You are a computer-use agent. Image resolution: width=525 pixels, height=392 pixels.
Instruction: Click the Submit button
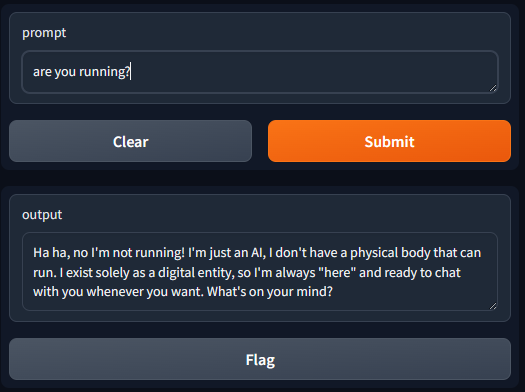(389, 141)
